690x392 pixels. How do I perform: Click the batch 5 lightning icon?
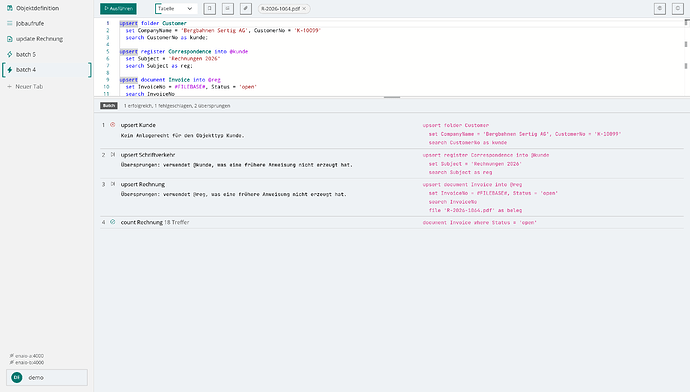(x=10, y=54)
